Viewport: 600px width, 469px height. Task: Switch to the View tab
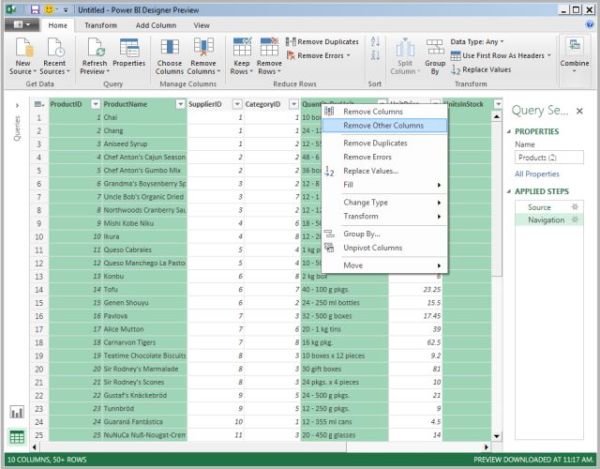tap(201, 25)
